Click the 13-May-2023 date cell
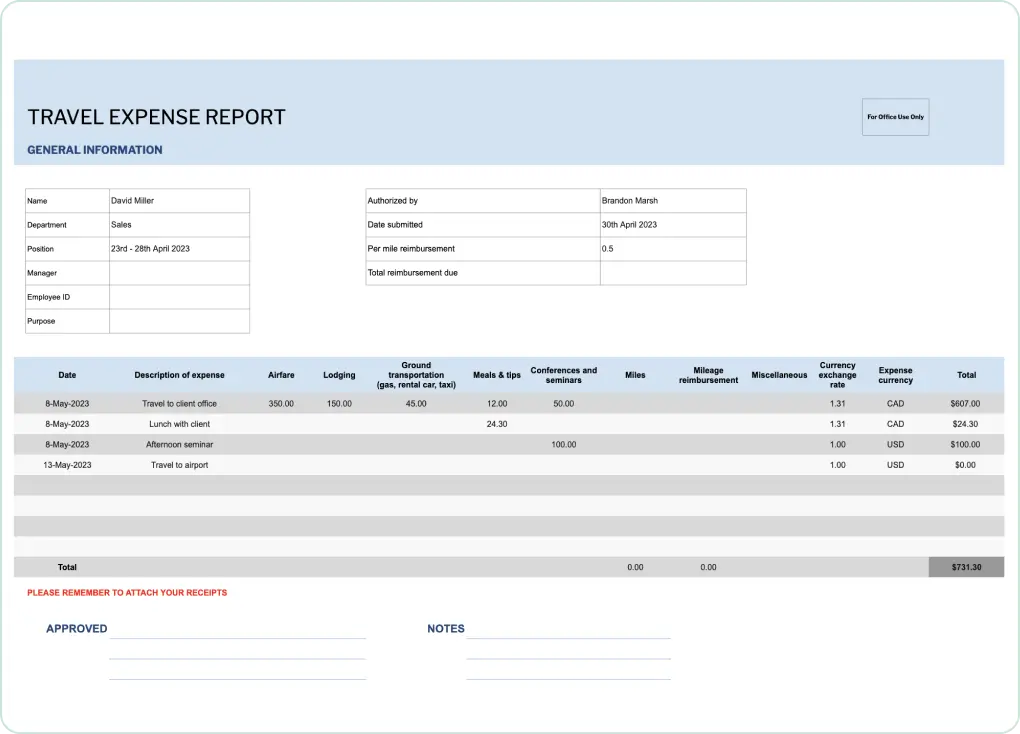 (67, 465)
